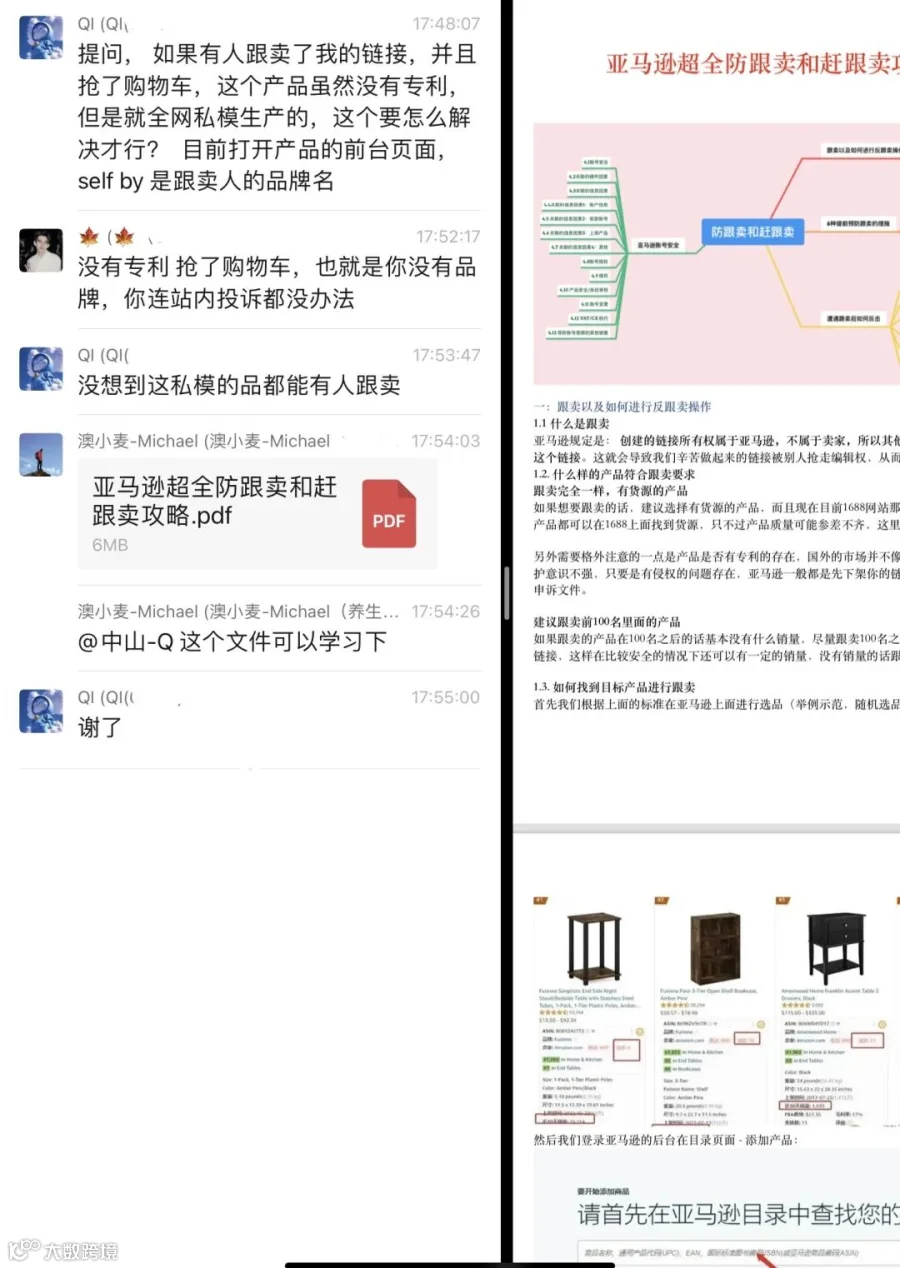Image resolution: width=900 pixels, height=1268 pixels.
Task: Select the mind-map node "亚马逊账号安全"
Action: [x=658, y=244]
